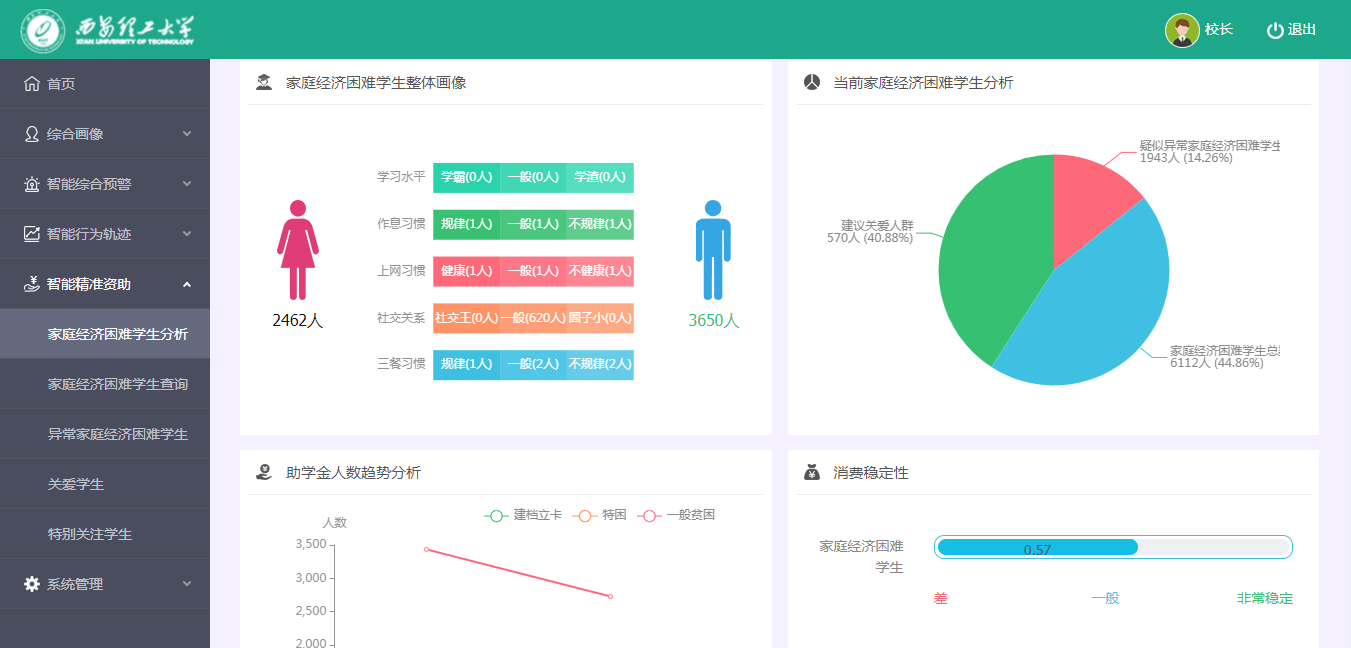Click the 智能综合预警 alarm icon
1351x648 pixels.
tap(32, 184)
